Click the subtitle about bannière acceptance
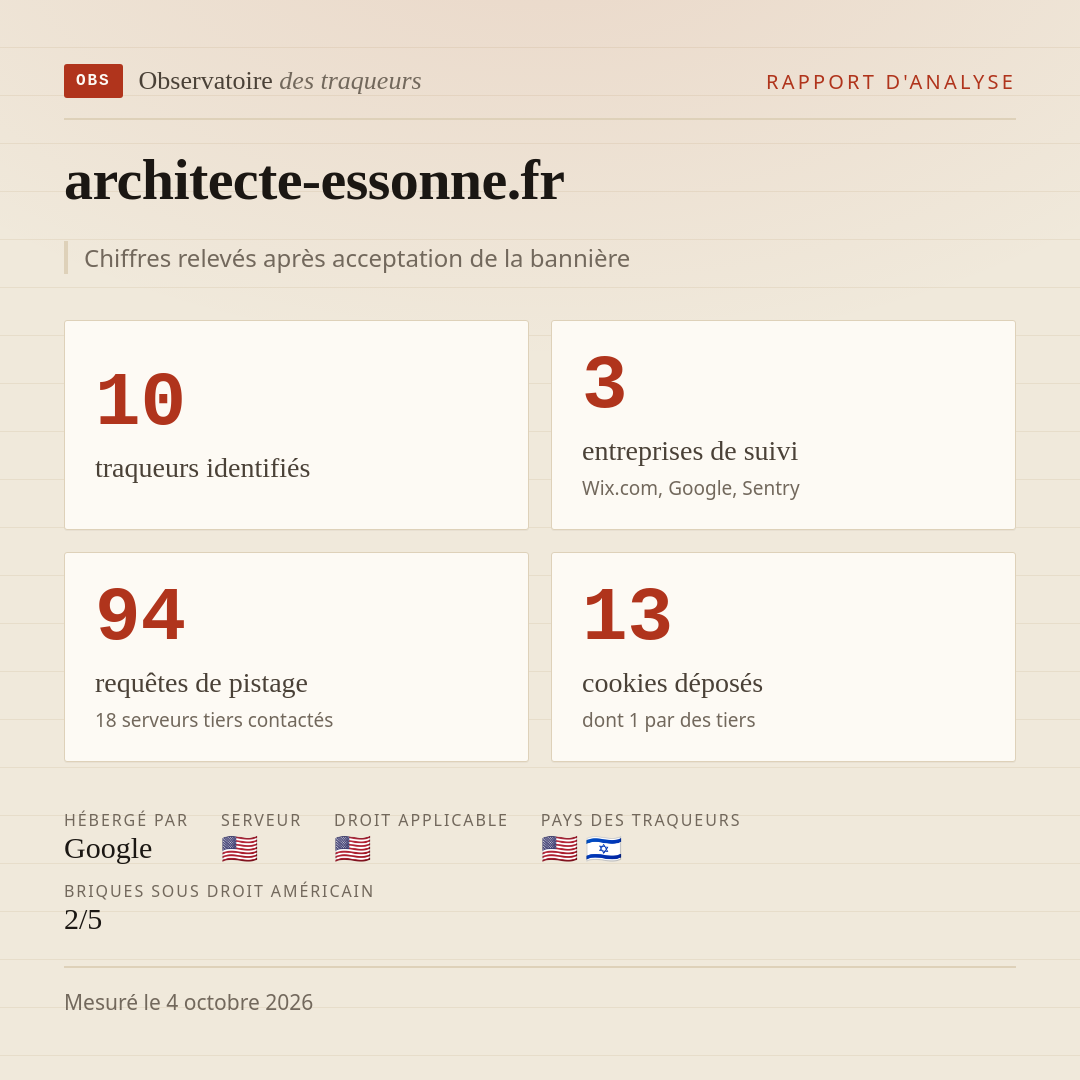Image resolution: width=1080 pixels, height=1080 pixels. click(357, 258)
